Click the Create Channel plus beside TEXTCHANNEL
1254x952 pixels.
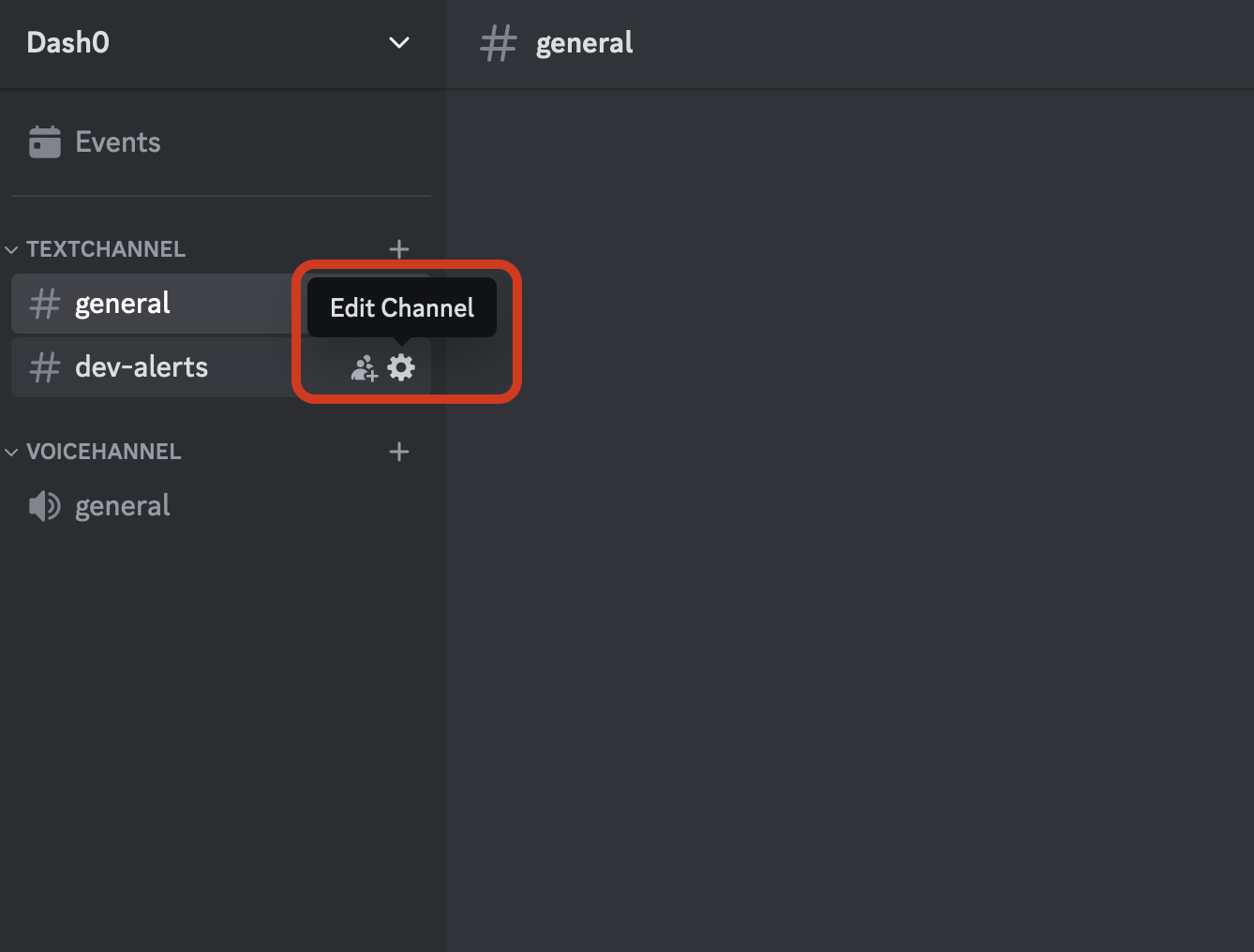point(399,249)
